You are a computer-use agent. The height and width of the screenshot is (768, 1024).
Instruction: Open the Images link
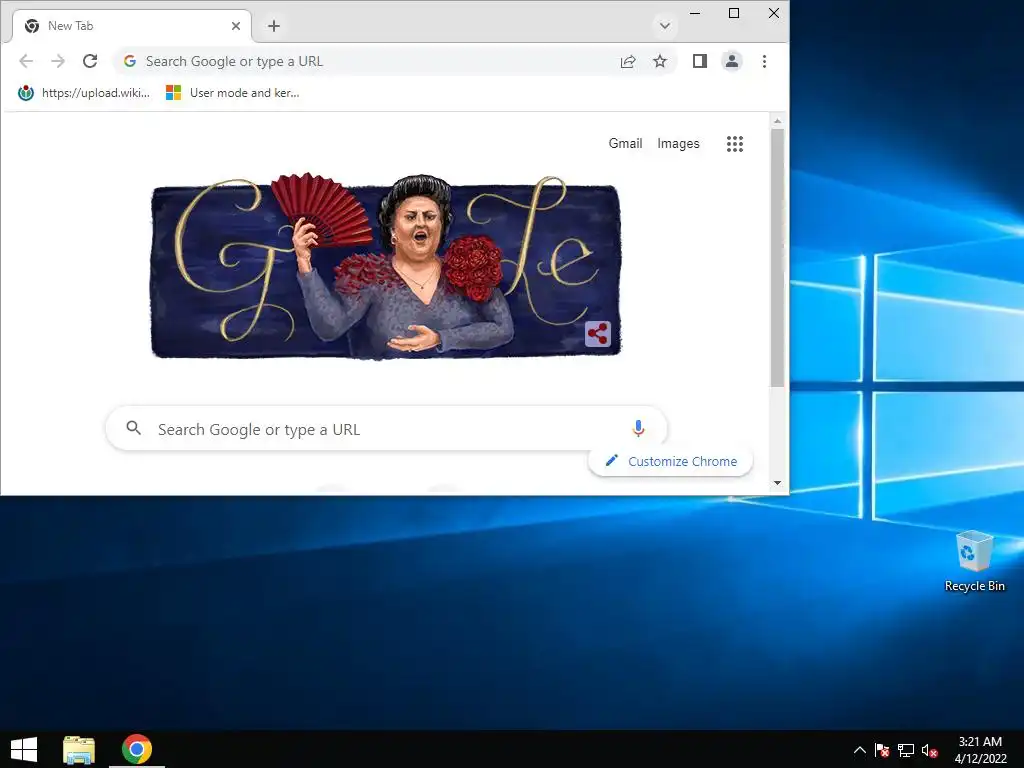[678, 144]
